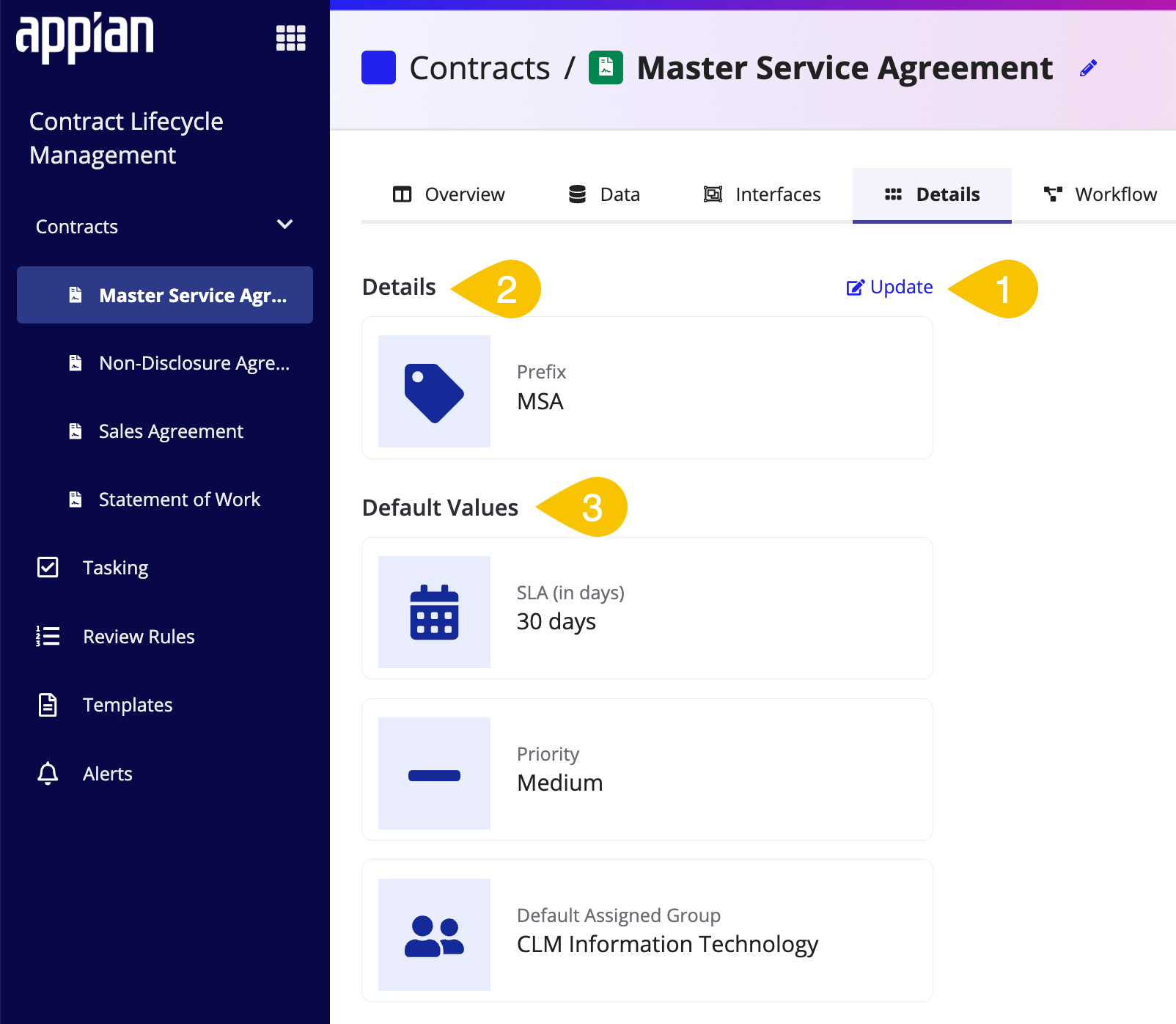Click the Review Rules list icon

48,636
